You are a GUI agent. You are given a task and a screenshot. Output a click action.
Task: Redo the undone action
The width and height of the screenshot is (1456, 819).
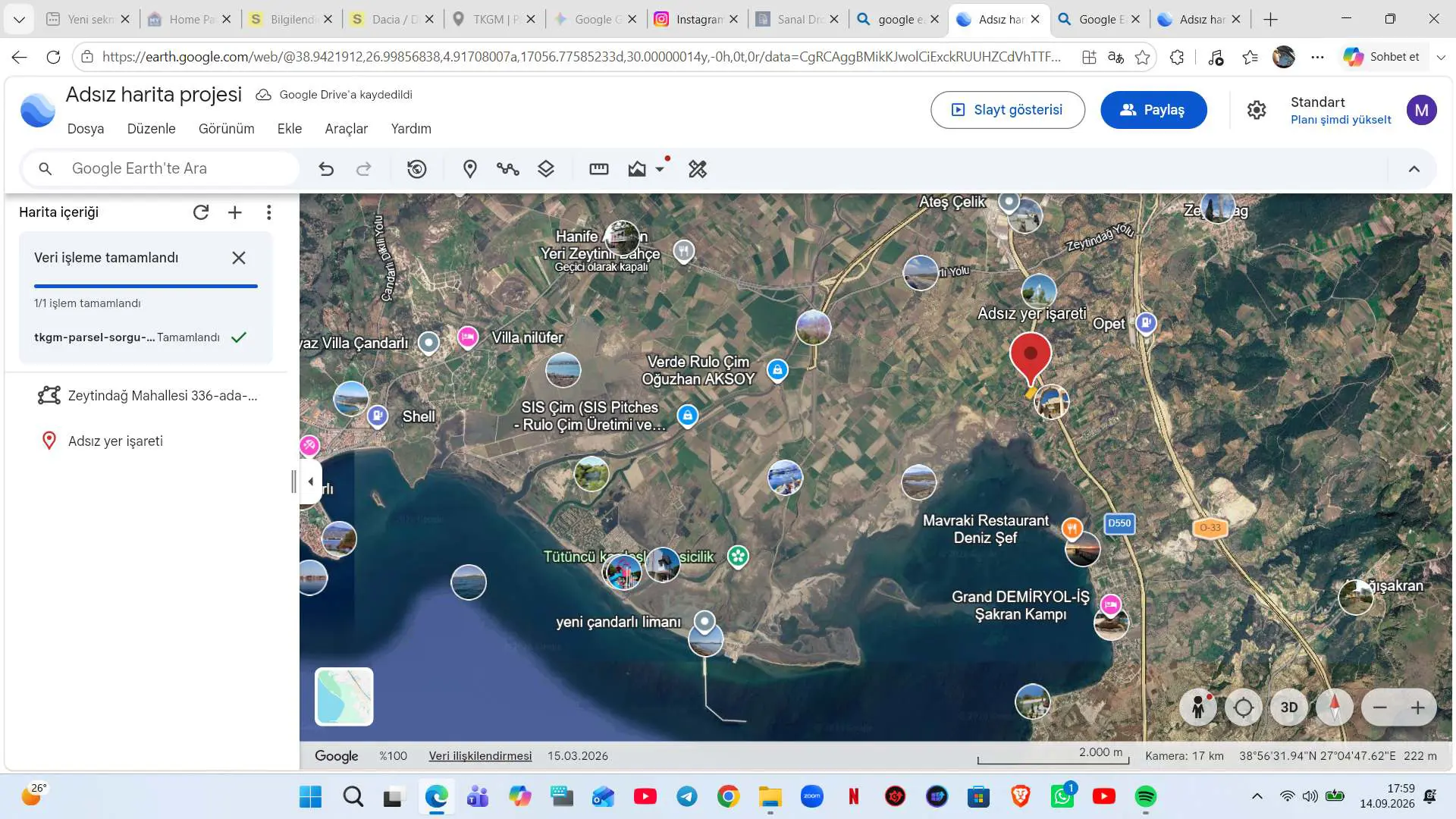coord(364,169)
